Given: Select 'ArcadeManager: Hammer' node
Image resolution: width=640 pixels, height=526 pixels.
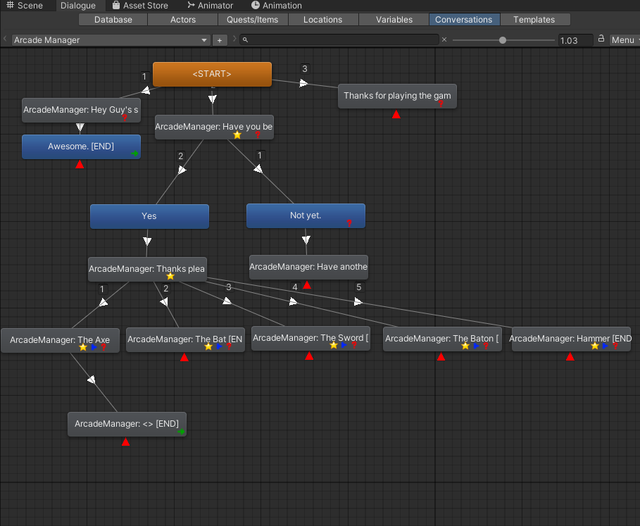Looking at the screenshot, I should (x=571, y=339).
